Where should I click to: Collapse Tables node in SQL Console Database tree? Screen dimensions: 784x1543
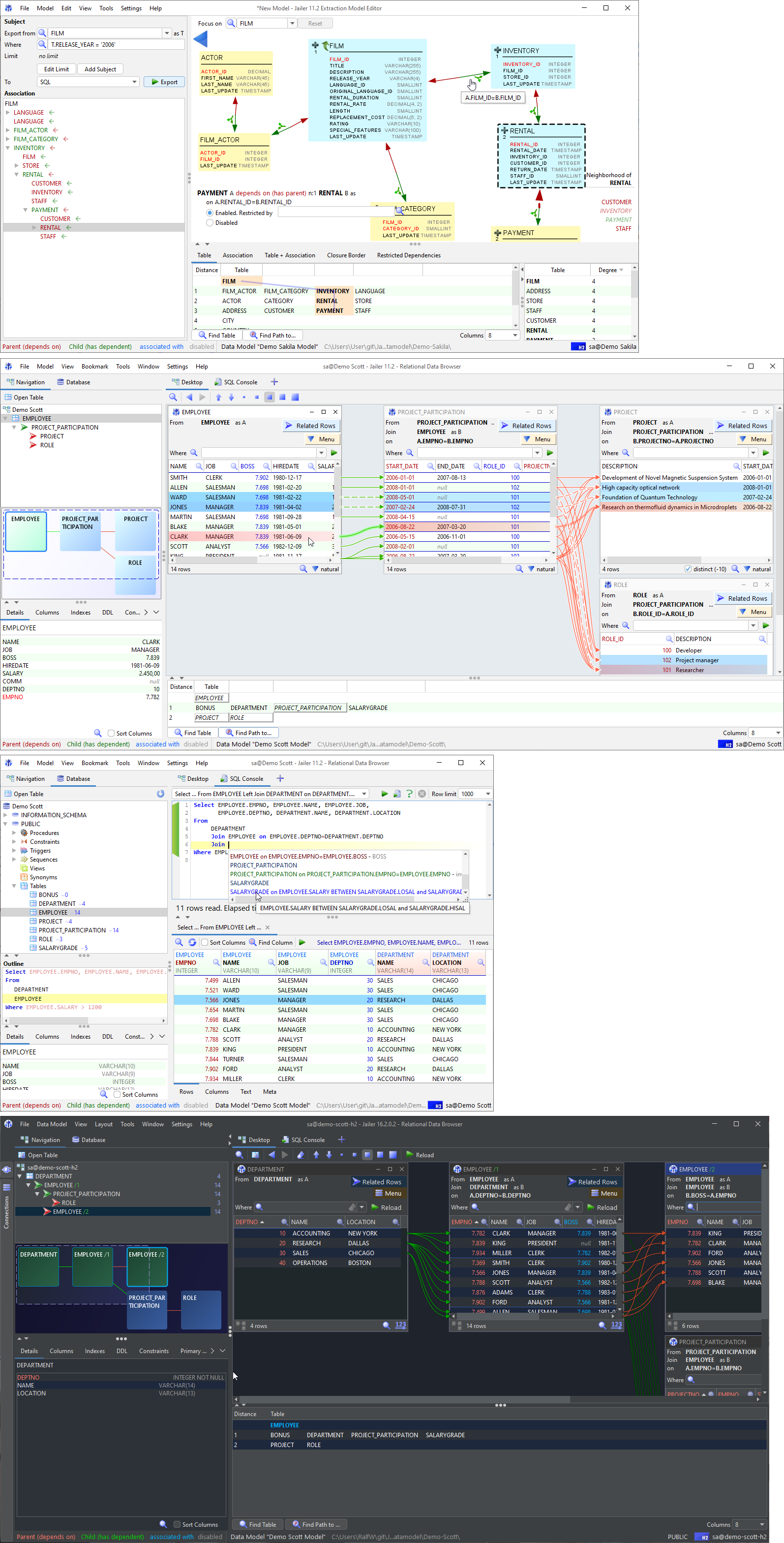click(x=14, y=886)
